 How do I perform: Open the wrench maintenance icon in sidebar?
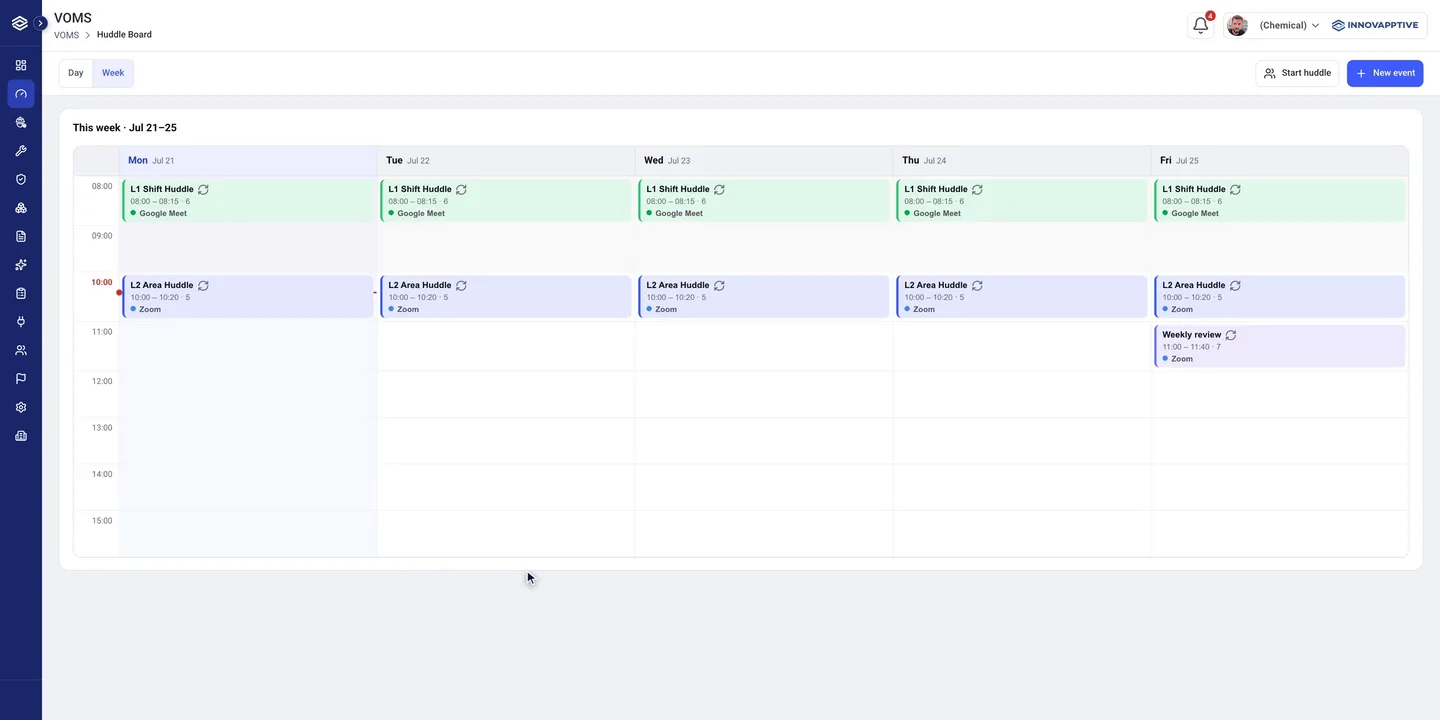tap(21, 151)
